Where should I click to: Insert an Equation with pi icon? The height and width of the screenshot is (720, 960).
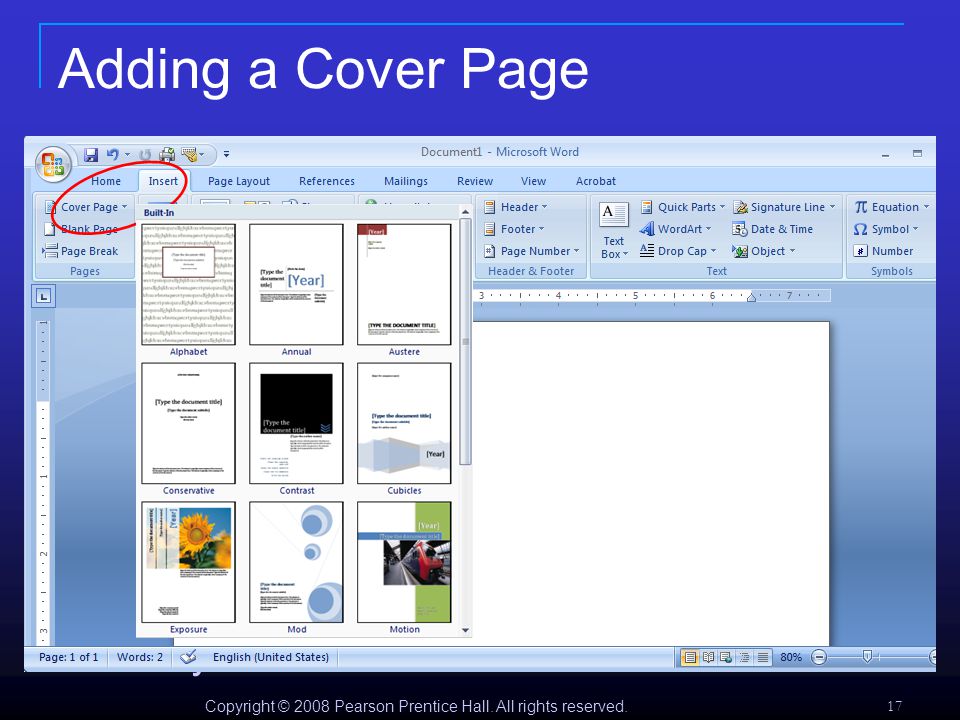click(x=891, y=207)
